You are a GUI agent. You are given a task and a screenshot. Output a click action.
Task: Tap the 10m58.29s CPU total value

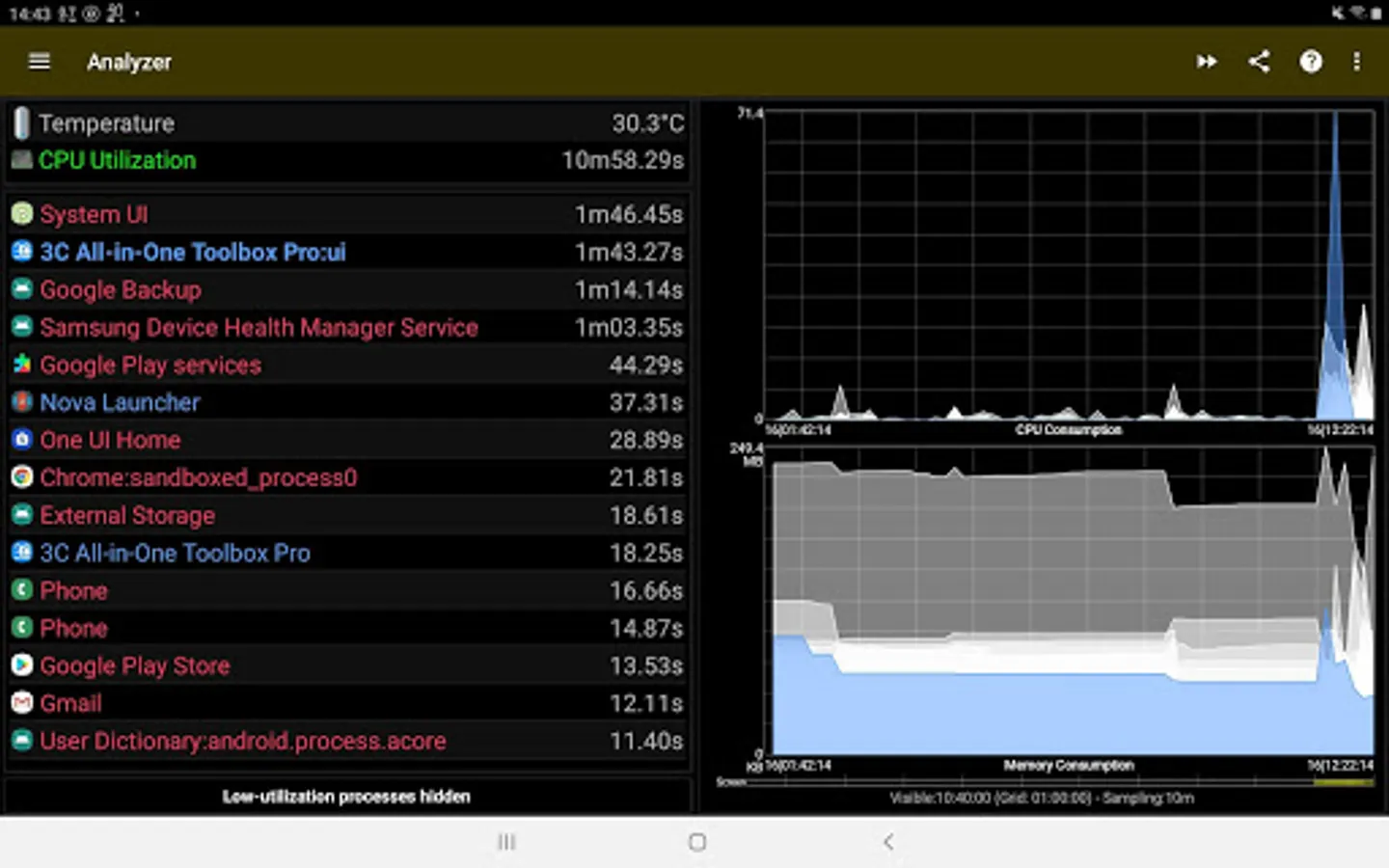click(x=623, y=160)
